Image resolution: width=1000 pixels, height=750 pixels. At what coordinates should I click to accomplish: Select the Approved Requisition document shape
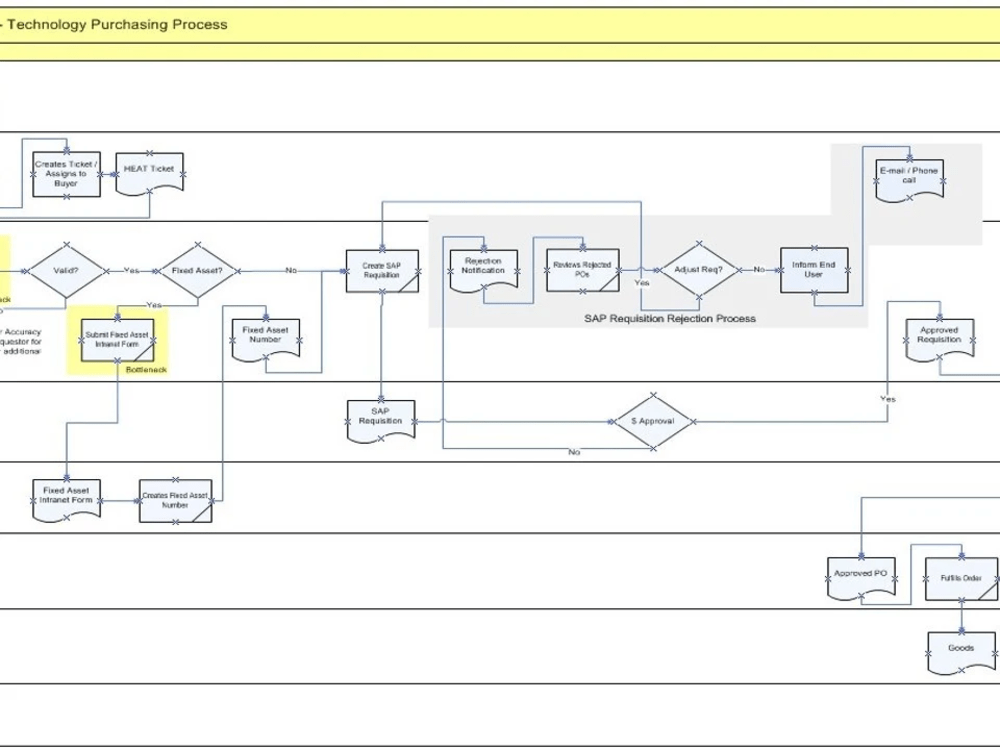pos(938,335)
